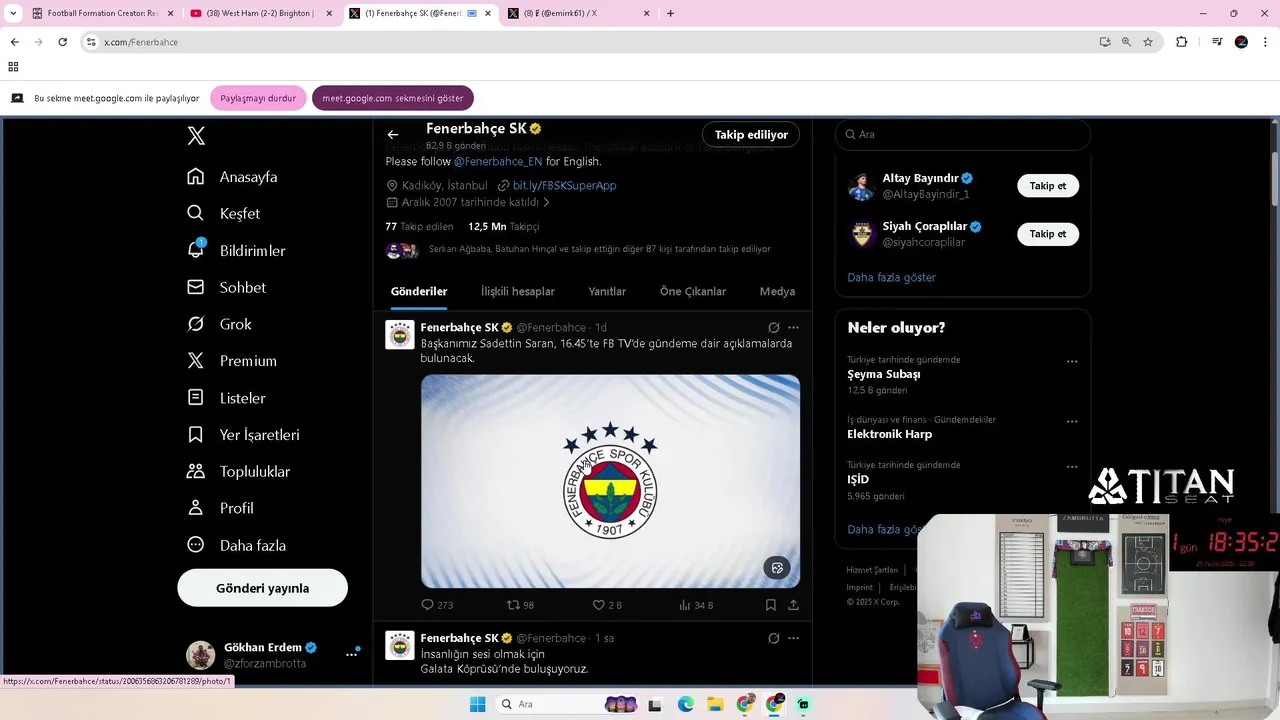Open the X logo home icon
This screenshot has width=1280, height=720.
[x=196, y=137]
